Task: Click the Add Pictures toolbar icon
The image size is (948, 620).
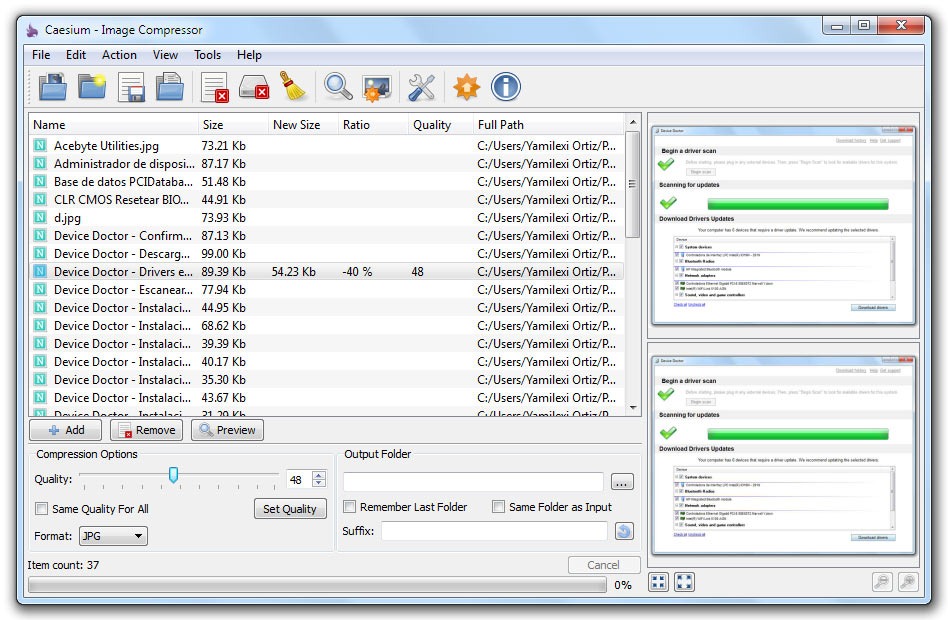Action: pos(53,86)
